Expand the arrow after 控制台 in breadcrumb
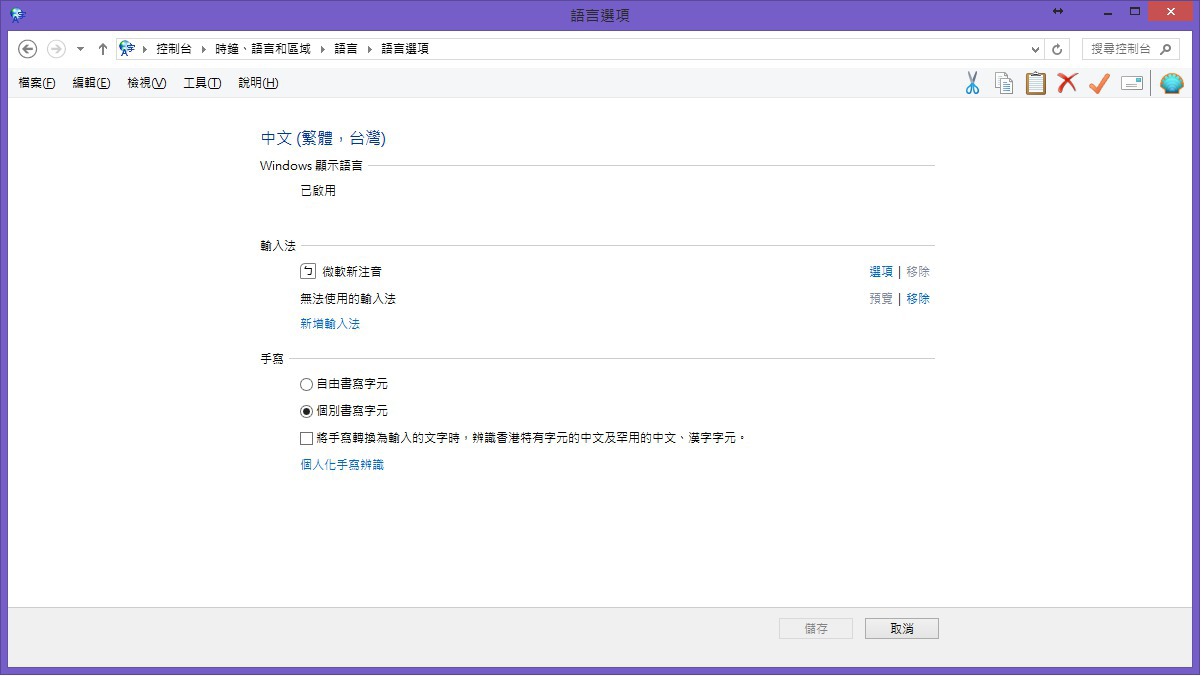This screenshot has height=676, width=1201. [x=203, y=49]
